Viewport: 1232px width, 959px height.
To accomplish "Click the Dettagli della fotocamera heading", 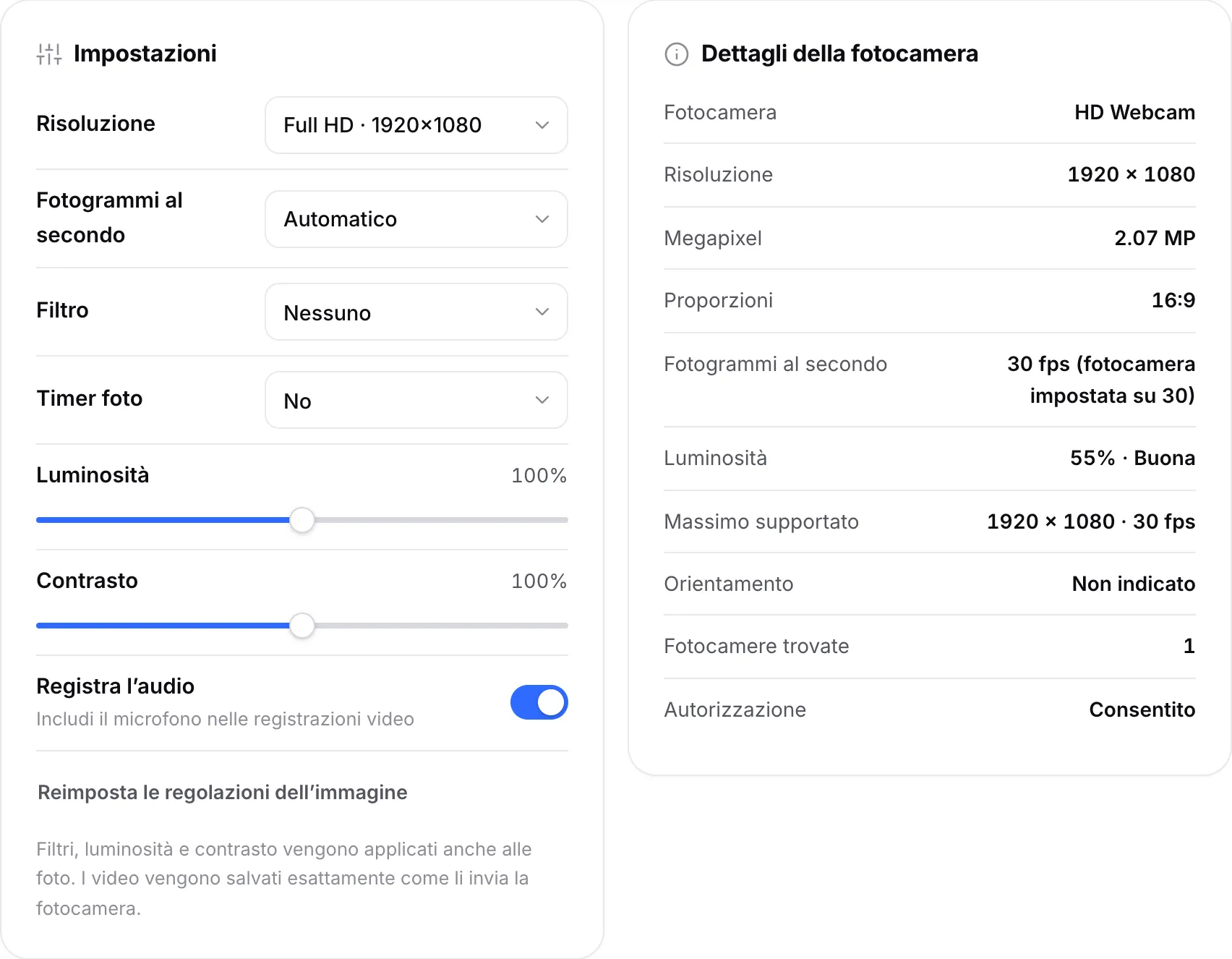I will pos(839,54).
